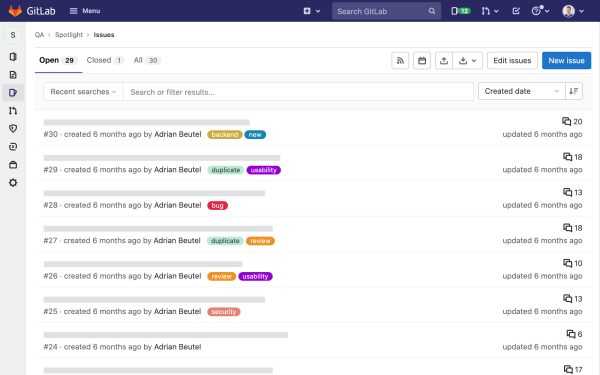This screenshot has width=600, height=375.
Task: Click the usability label on issue #29
Action: (263, 170)
